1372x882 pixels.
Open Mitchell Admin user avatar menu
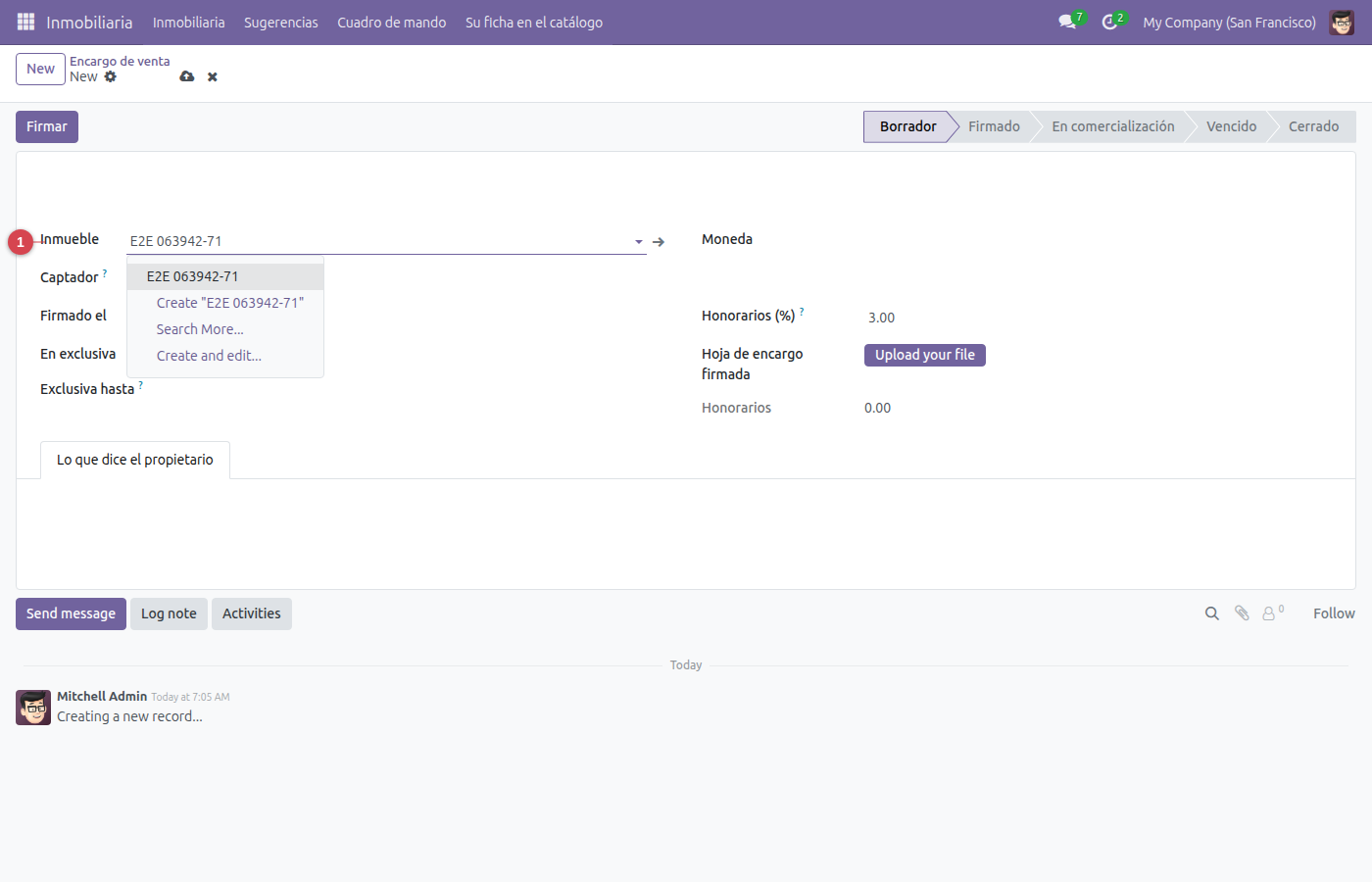pyautogui.click(x=1342, y=22)
